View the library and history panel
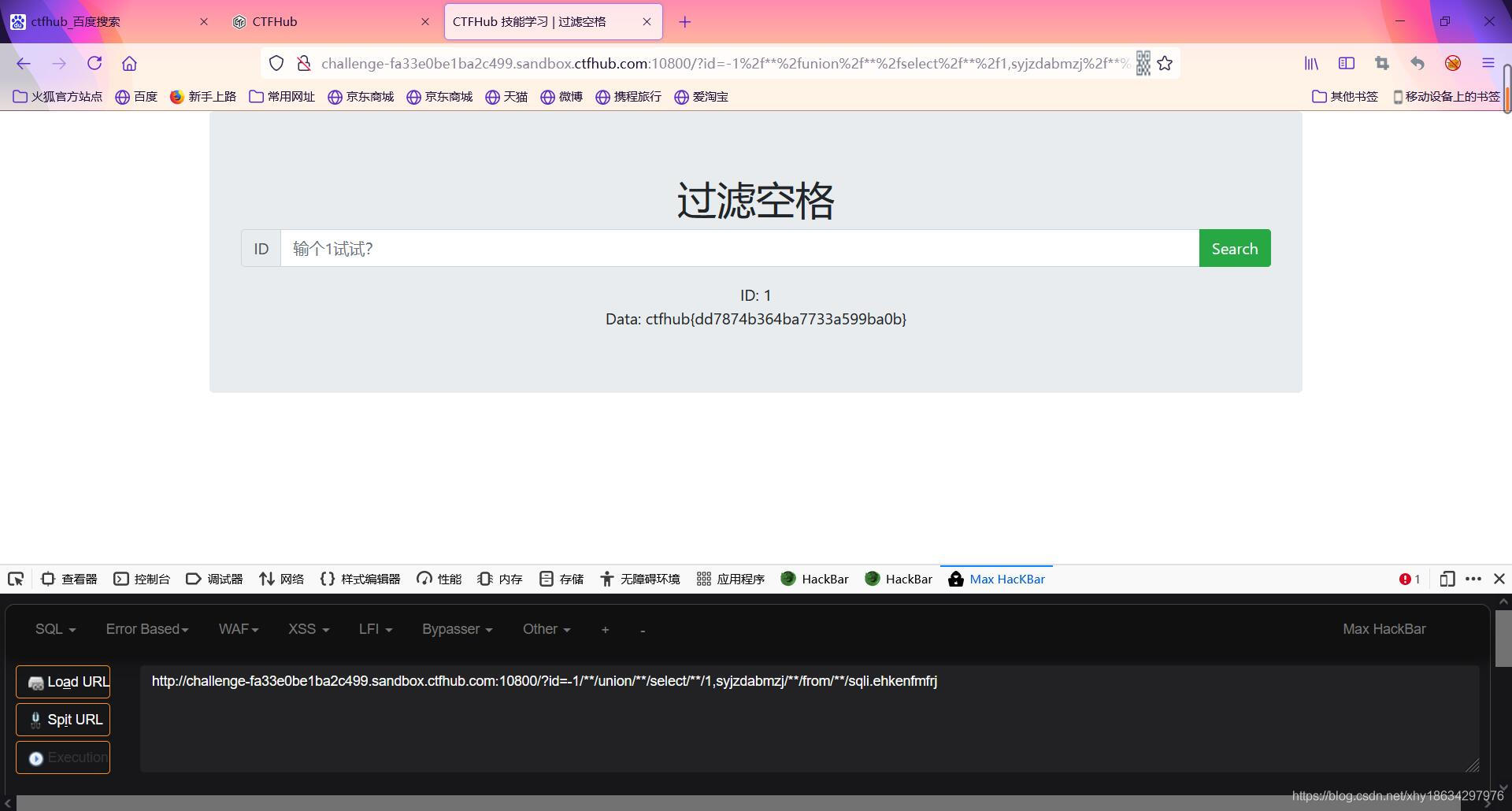Image resolution: width=1512 pixels, height=811 pixels. (1311, 64)
